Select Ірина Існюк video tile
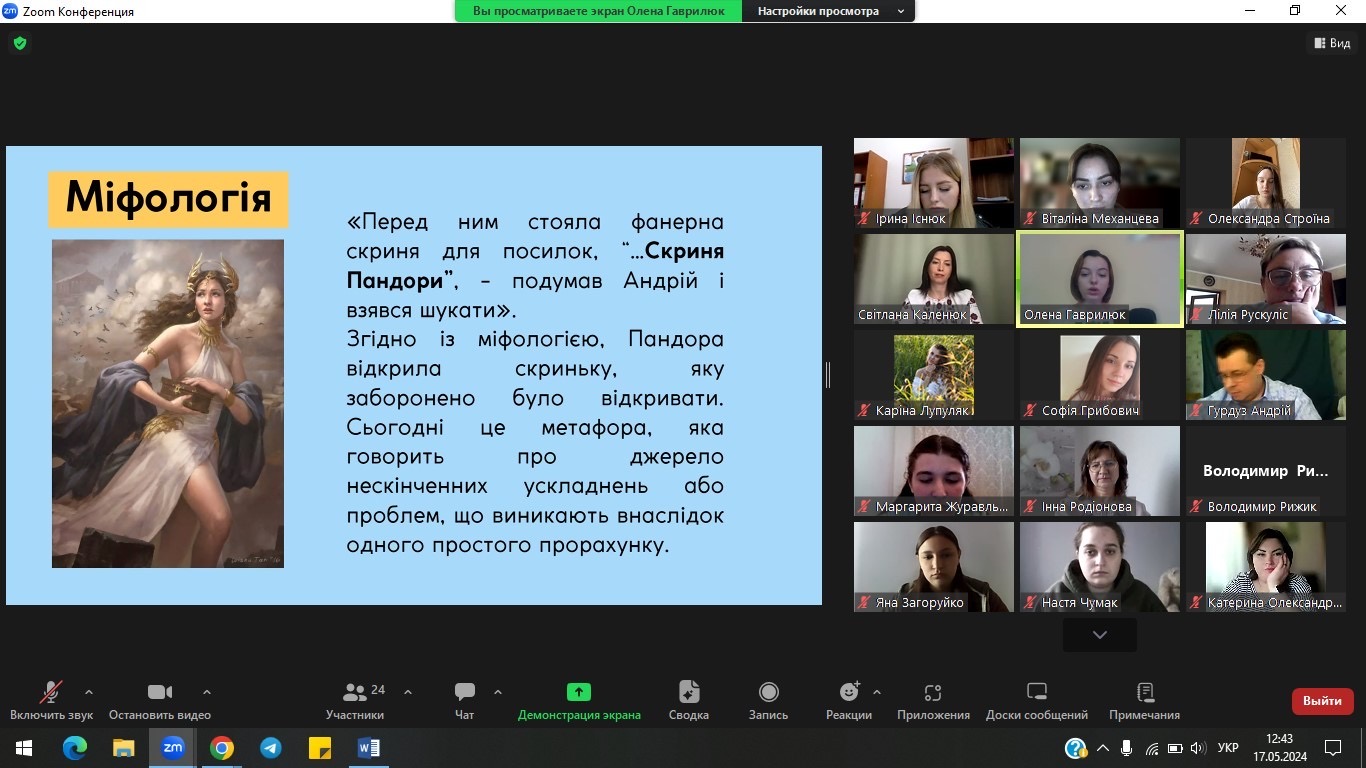Screen dimensions: 1366x768 (934, 183)
